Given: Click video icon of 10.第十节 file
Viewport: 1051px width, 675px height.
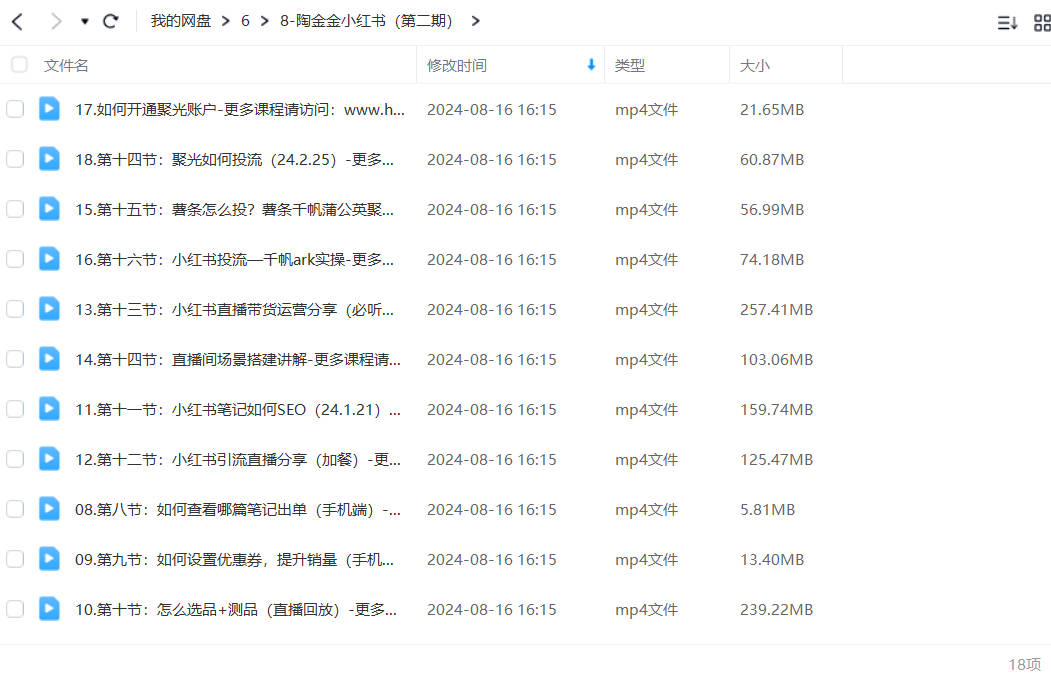Looking at the screenshot, I should [x=49, y=609].
